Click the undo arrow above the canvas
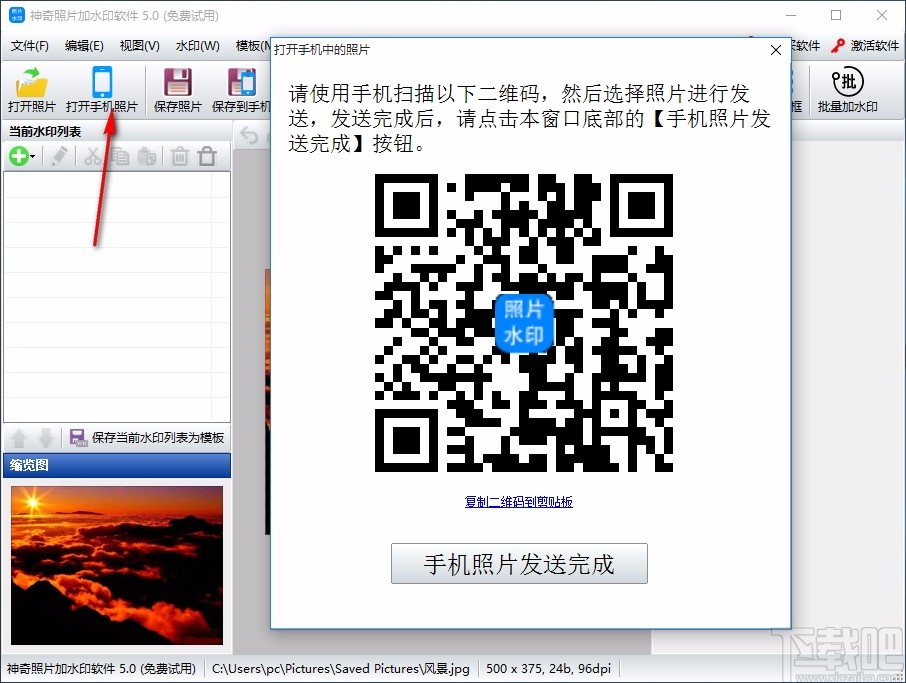 click(249, 136)
